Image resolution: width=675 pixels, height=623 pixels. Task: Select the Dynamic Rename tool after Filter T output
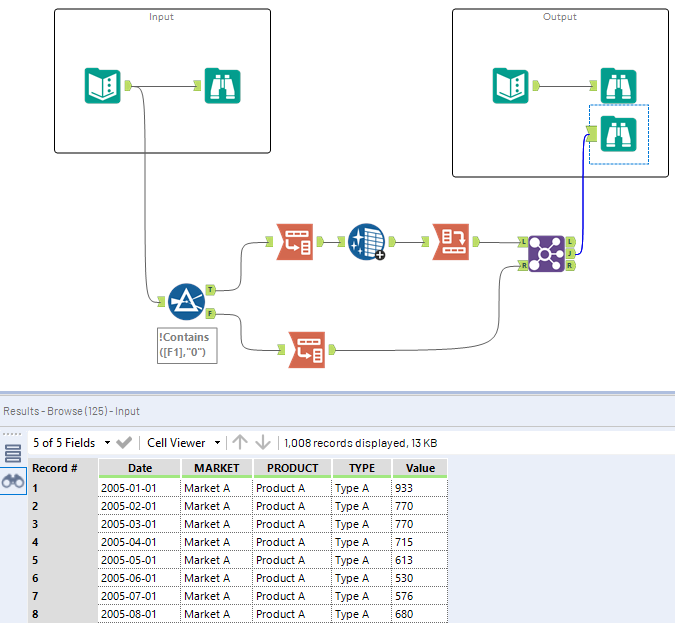[295, 242]
